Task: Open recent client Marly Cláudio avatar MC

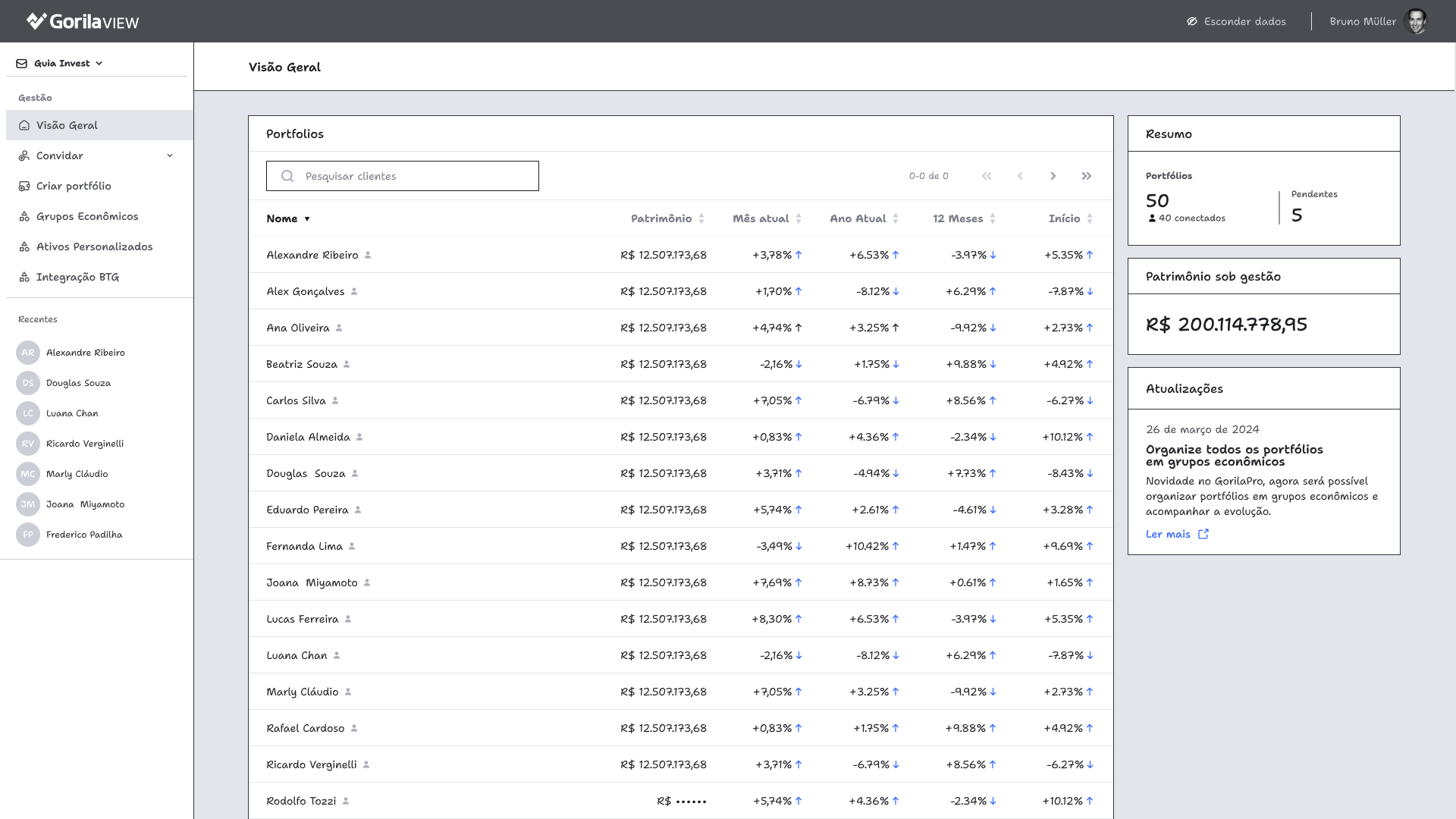Action: (x=28, y=474)
